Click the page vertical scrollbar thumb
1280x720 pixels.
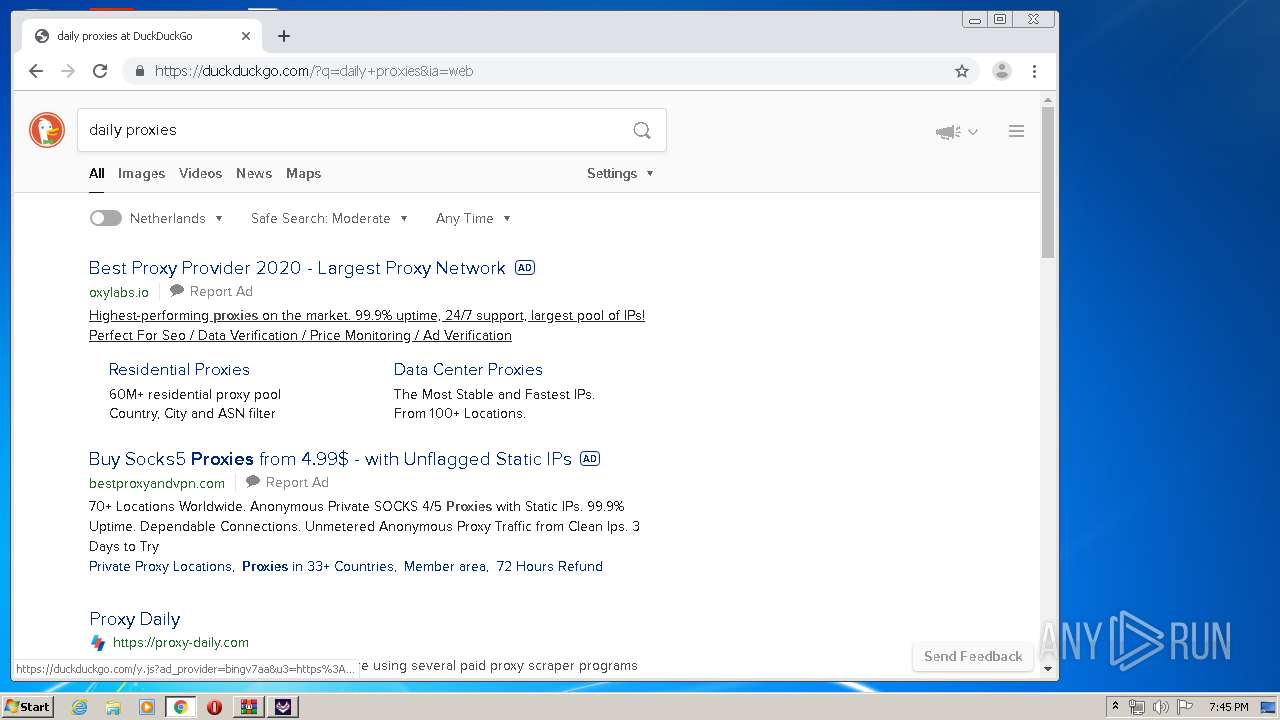click(x=1048, y=182)
